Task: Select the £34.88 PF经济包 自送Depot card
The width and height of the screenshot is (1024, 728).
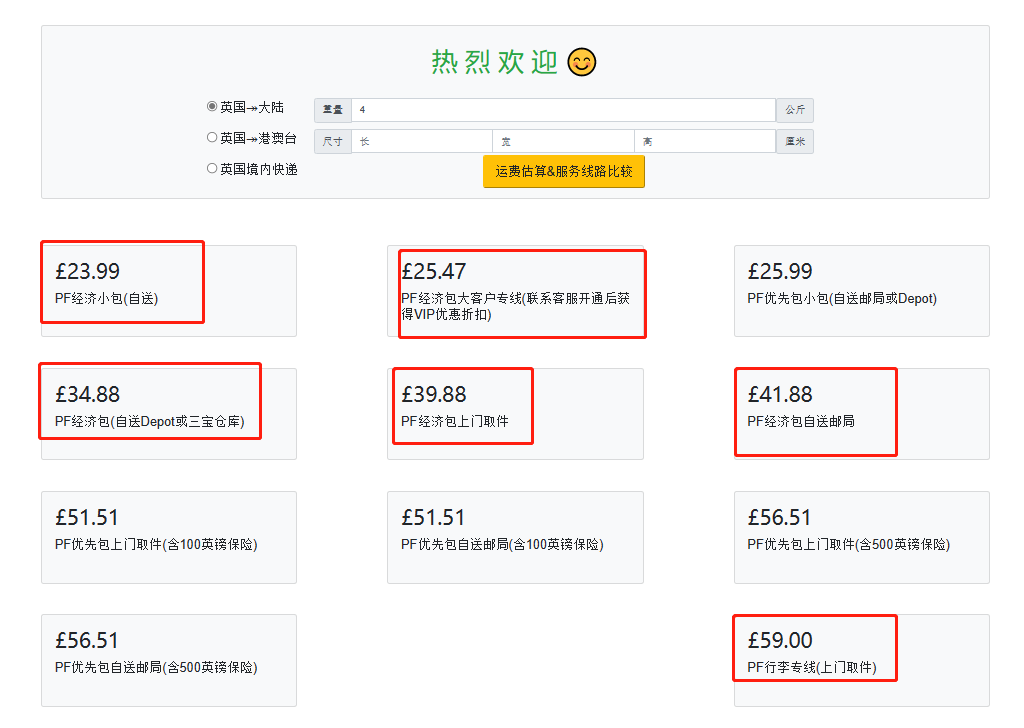Action: [169, 413]
